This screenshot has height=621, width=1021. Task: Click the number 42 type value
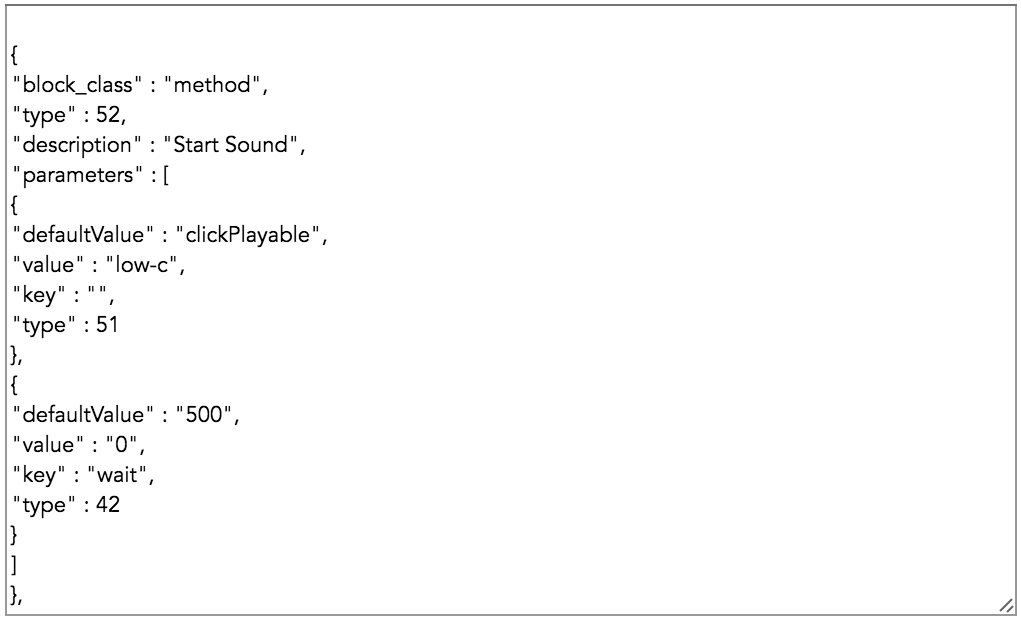(x=108, y=505)
